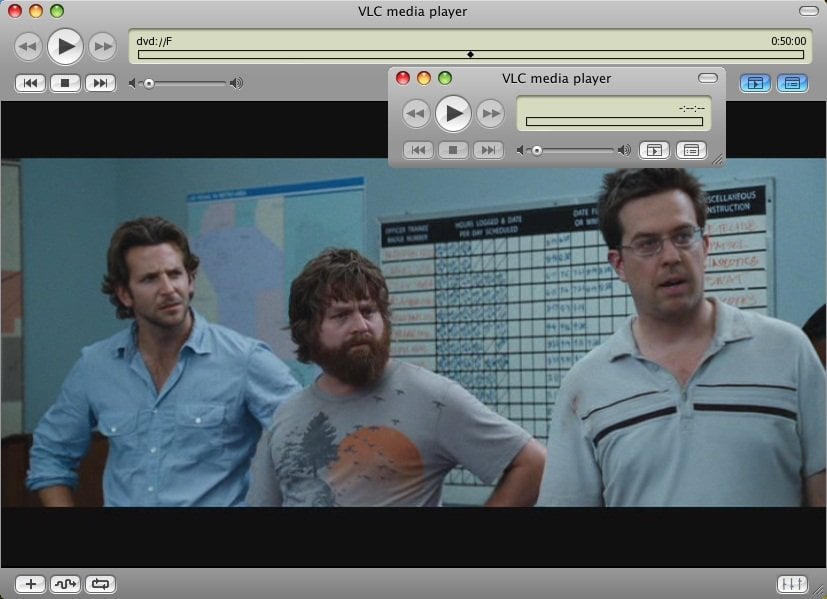Next track button in small VLC window

click(x=488, y=150)
